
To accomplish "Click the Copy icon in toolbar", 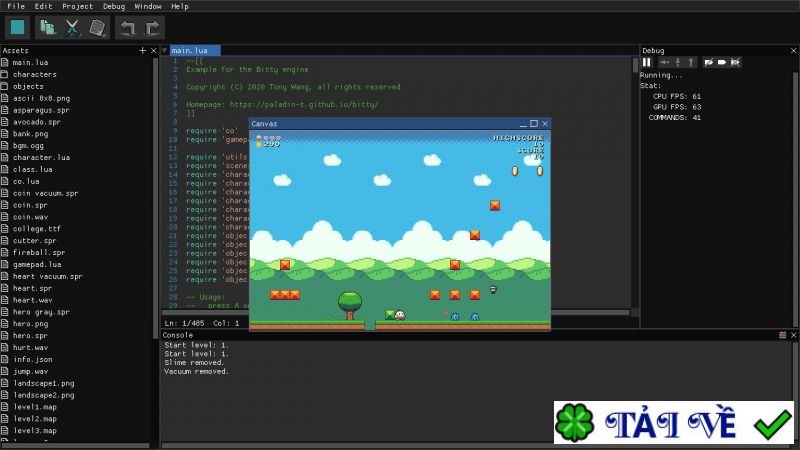I will [47, 28].
